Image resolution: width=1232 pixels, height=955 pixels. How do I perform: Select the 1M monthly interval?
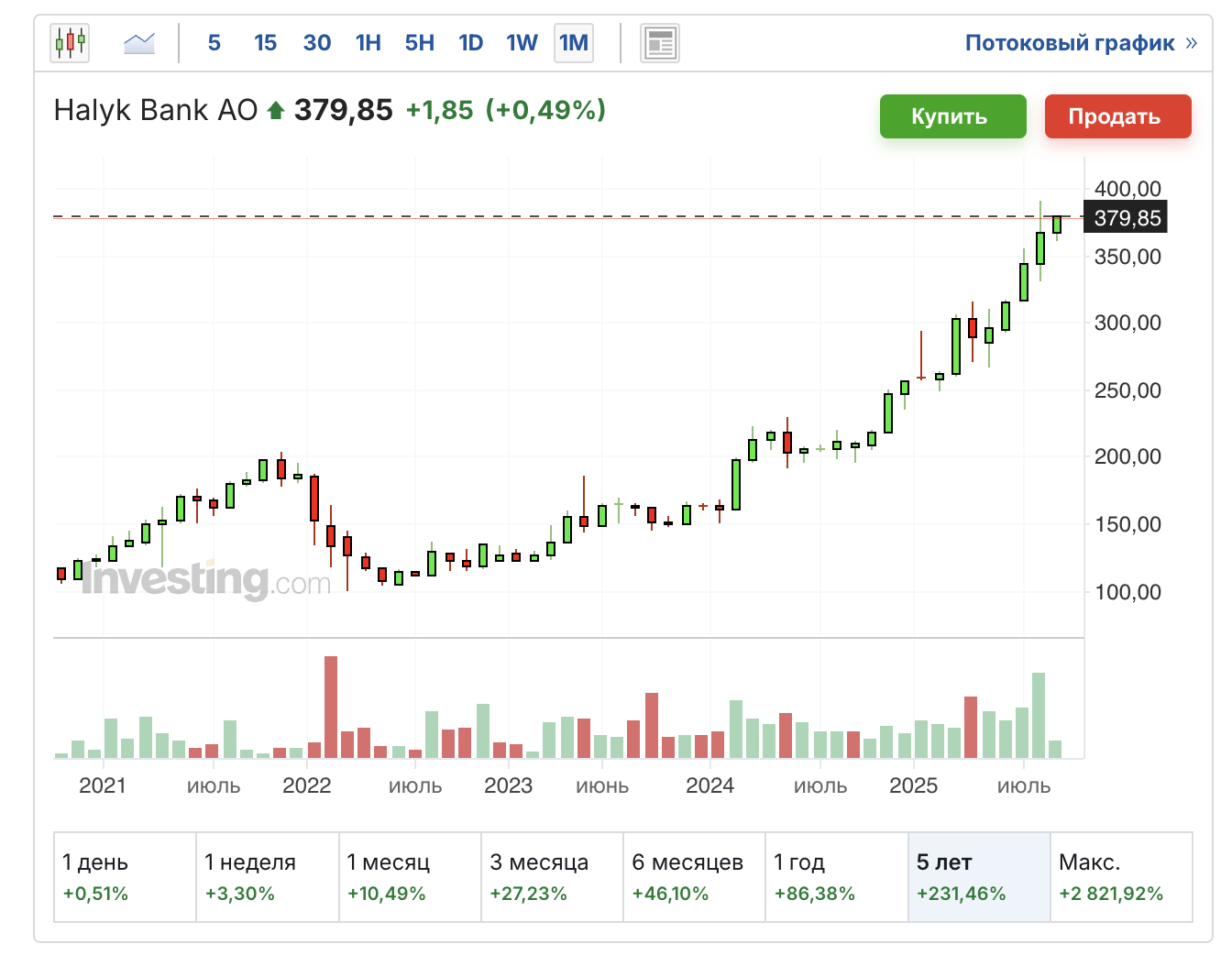pyautogui.click(x=574, y=43)
